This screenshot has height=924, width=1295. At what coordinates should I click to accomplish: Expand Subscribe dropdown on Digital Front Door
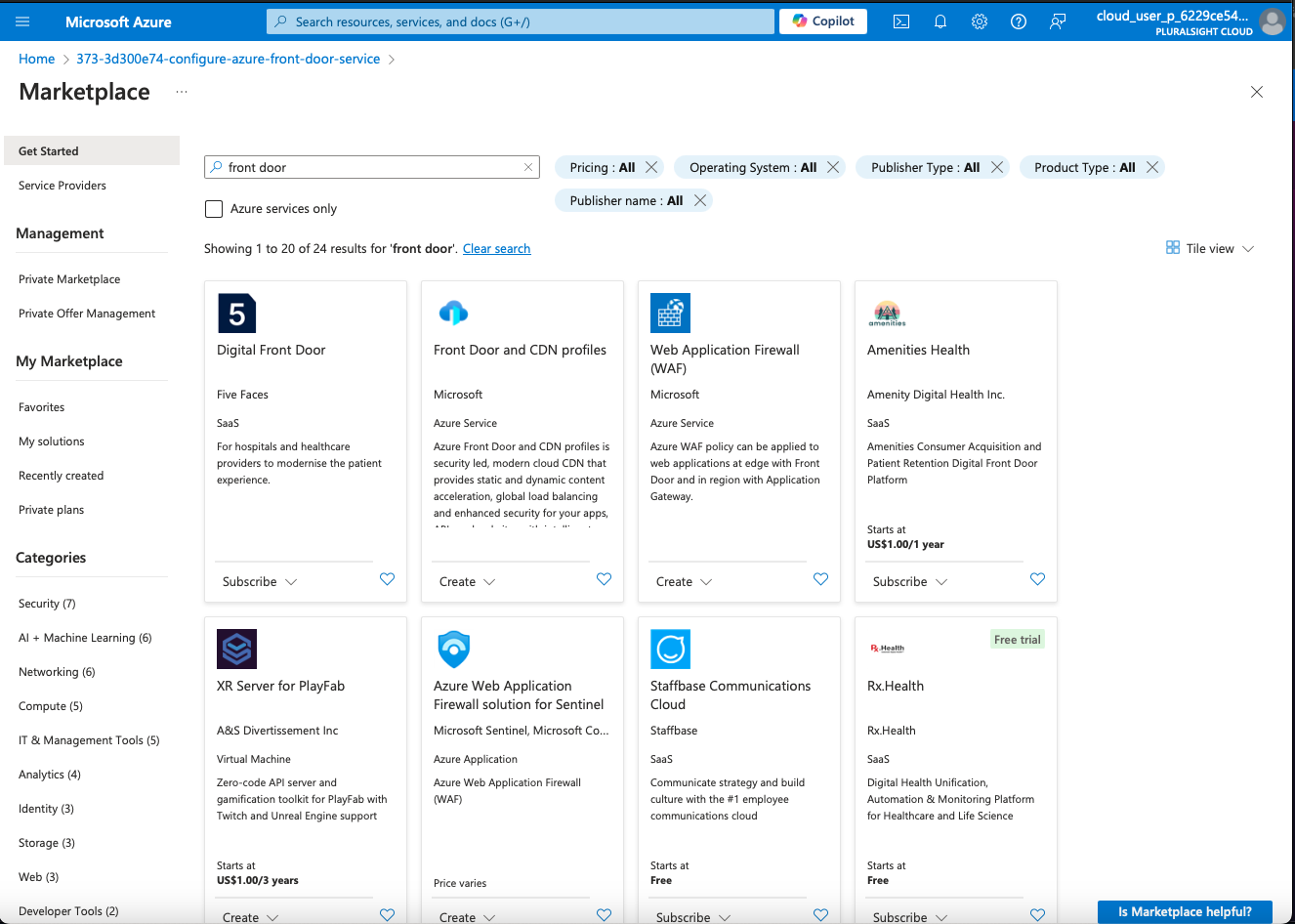pyautogui.click(x=291, y=582)
